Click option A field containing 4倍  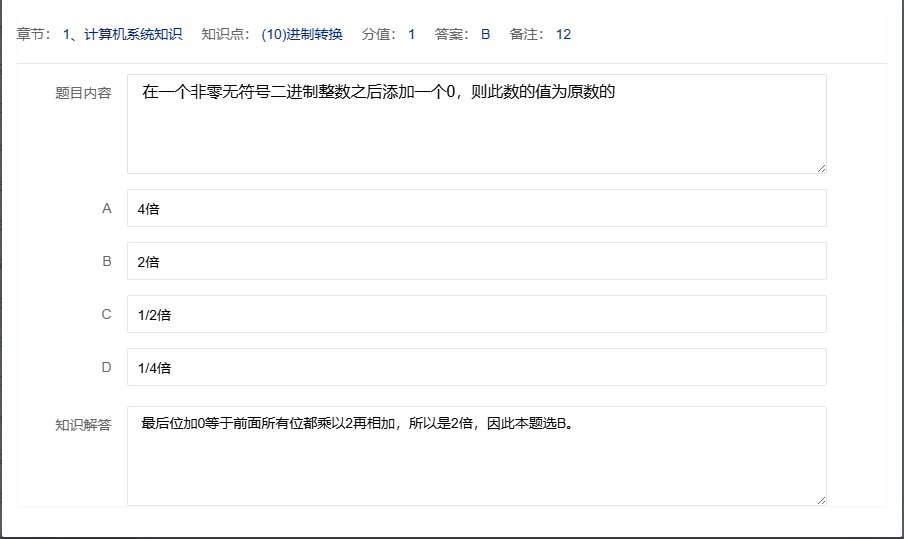point(476,208)
